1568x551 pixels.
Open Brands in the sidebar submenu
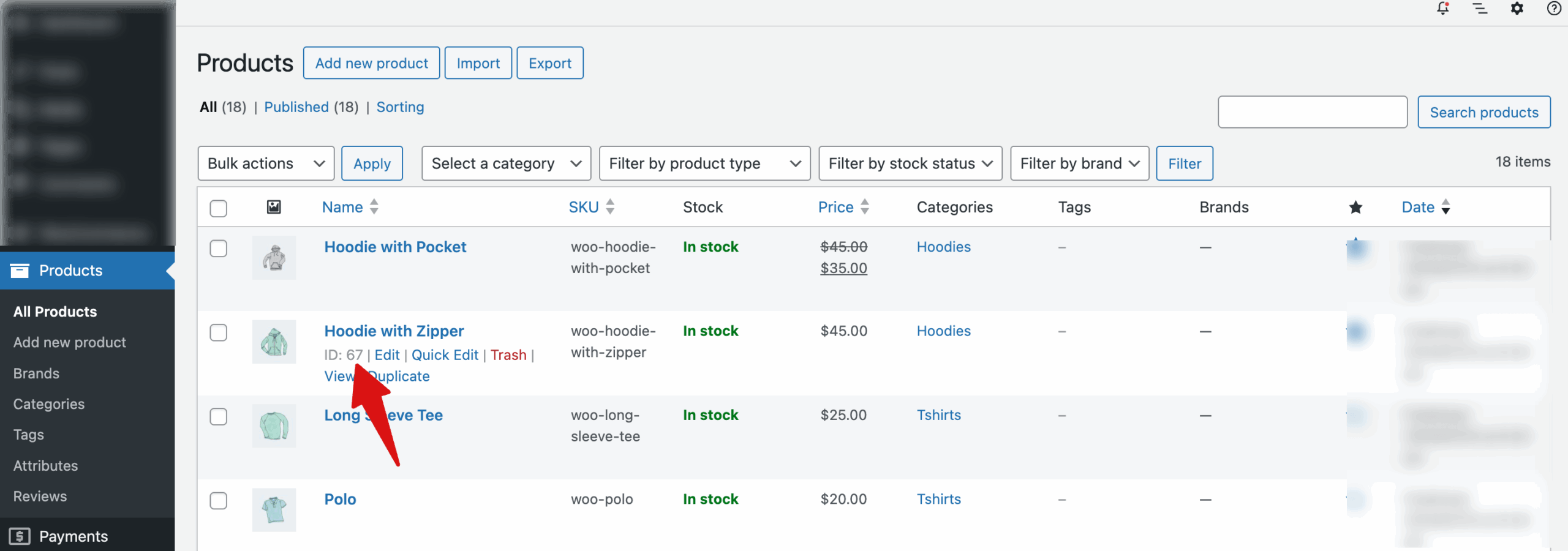tap(36, 373)
